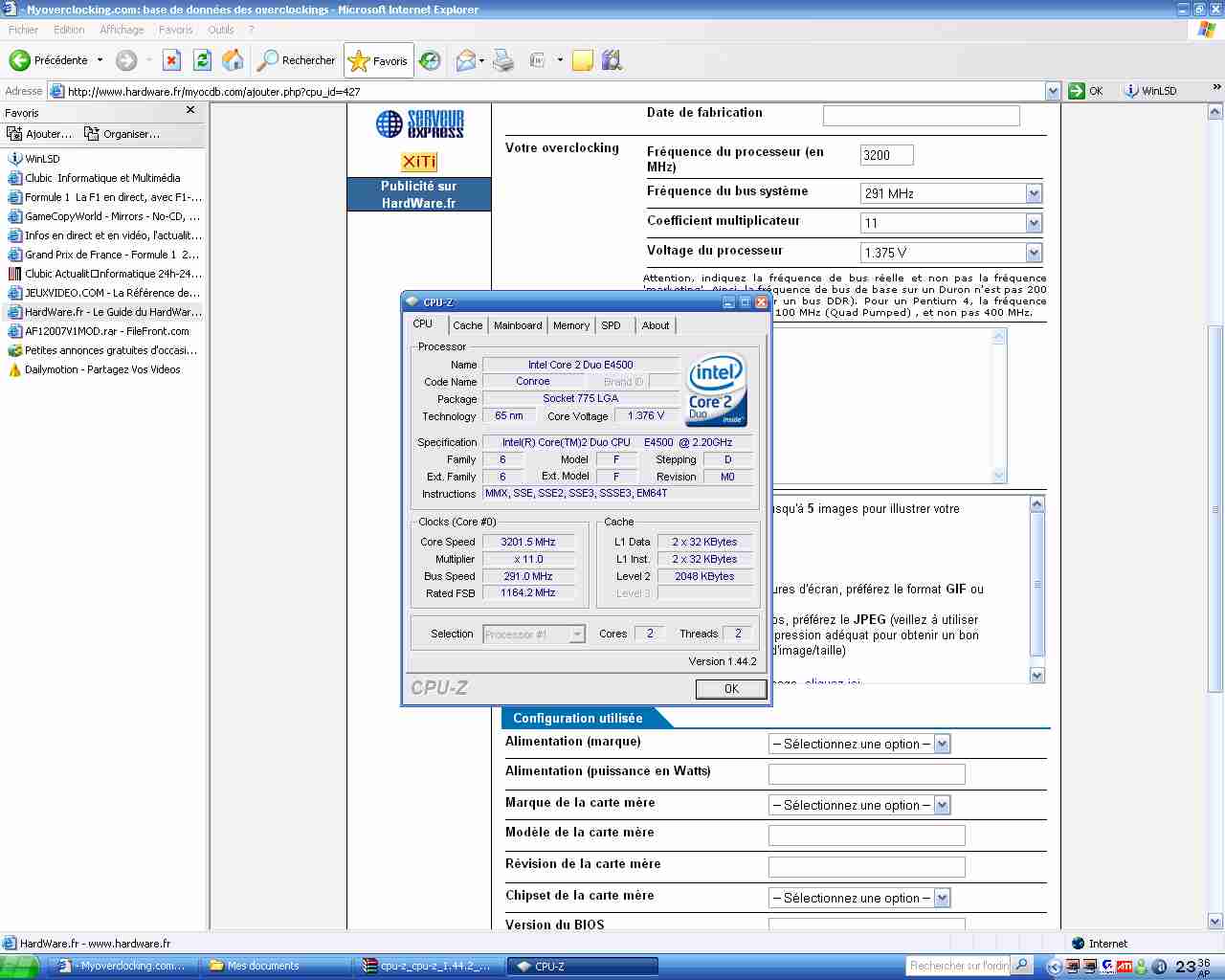Expand hidden tray icons arrow
Viewport: 1225px width, 980px height.
pos(1054,967)
